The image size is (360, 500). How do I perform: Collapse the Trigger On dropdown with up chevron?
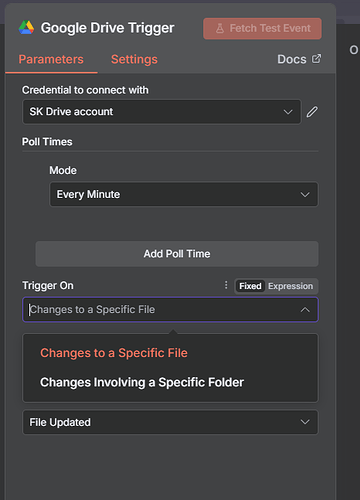[305, 310]
